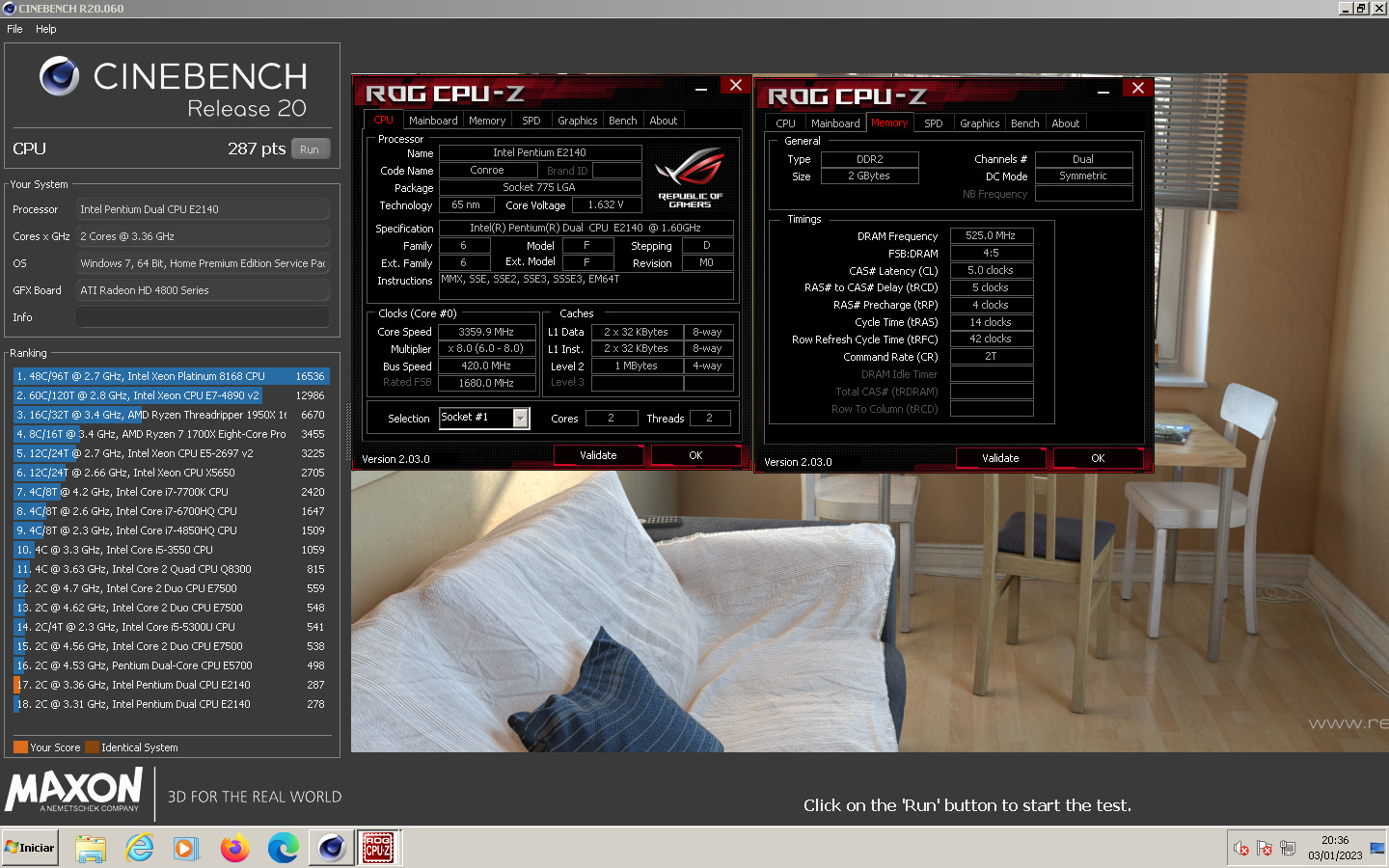Click the Maxon logo
The image size is (1389, 868).
point(74,790)
